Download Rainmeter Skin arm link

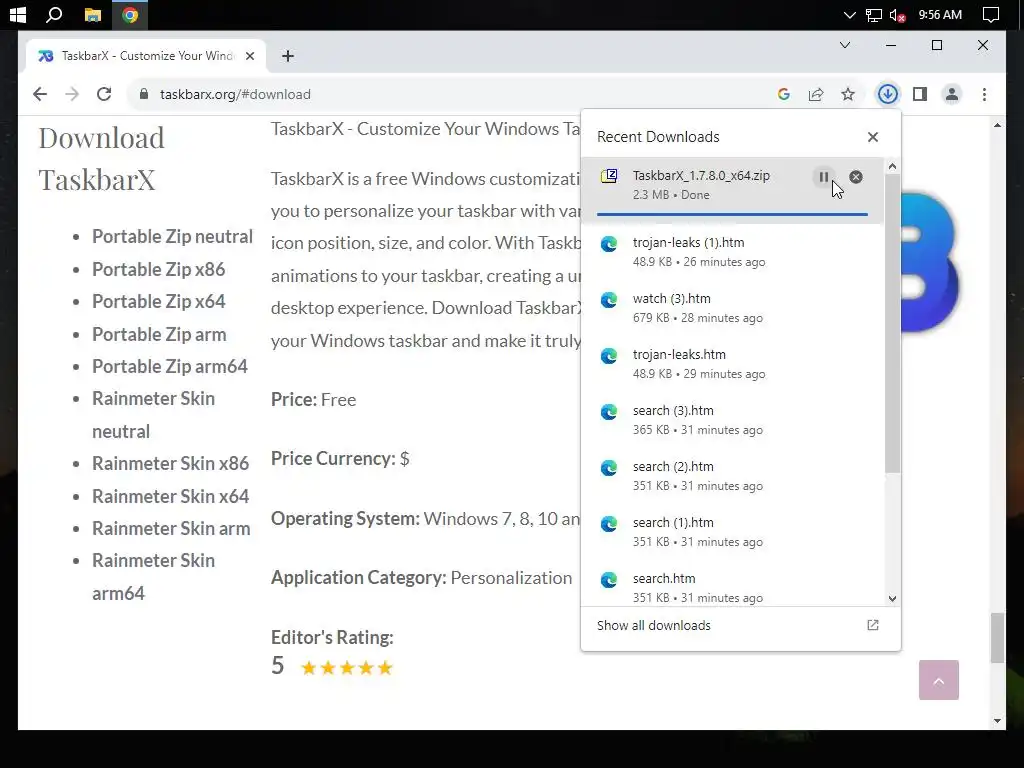click(x=171, y=528)
